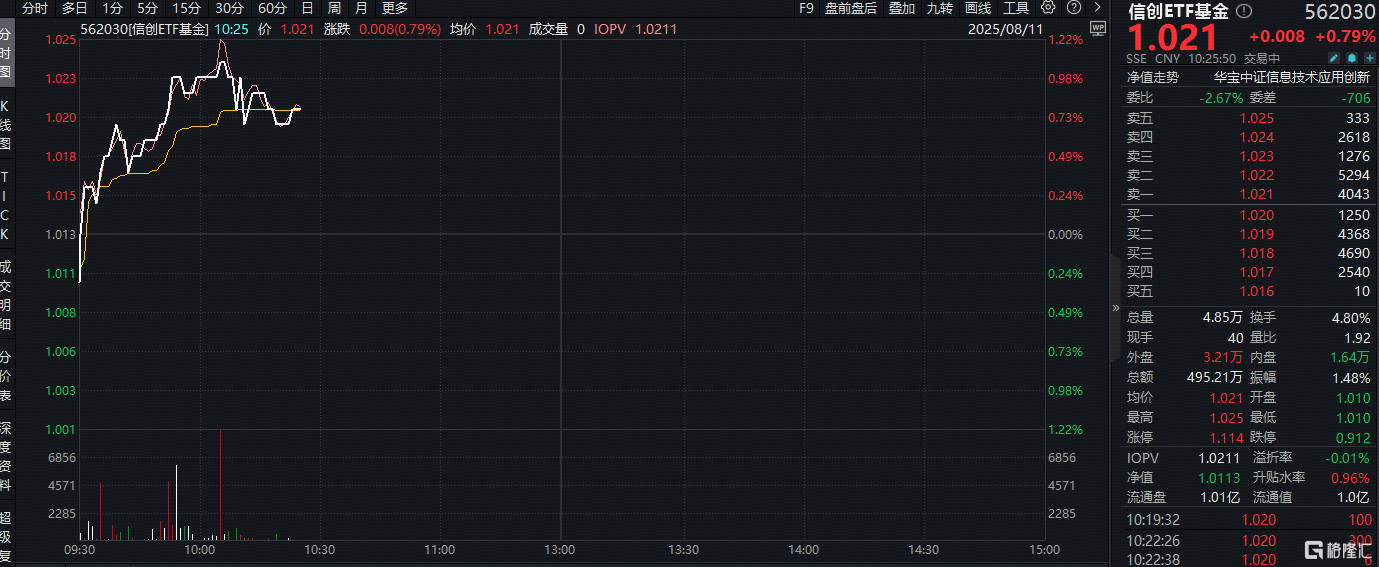Click 净值走势 tab in quote panel
This screenshot has height=567, width=1379.
1153,77
